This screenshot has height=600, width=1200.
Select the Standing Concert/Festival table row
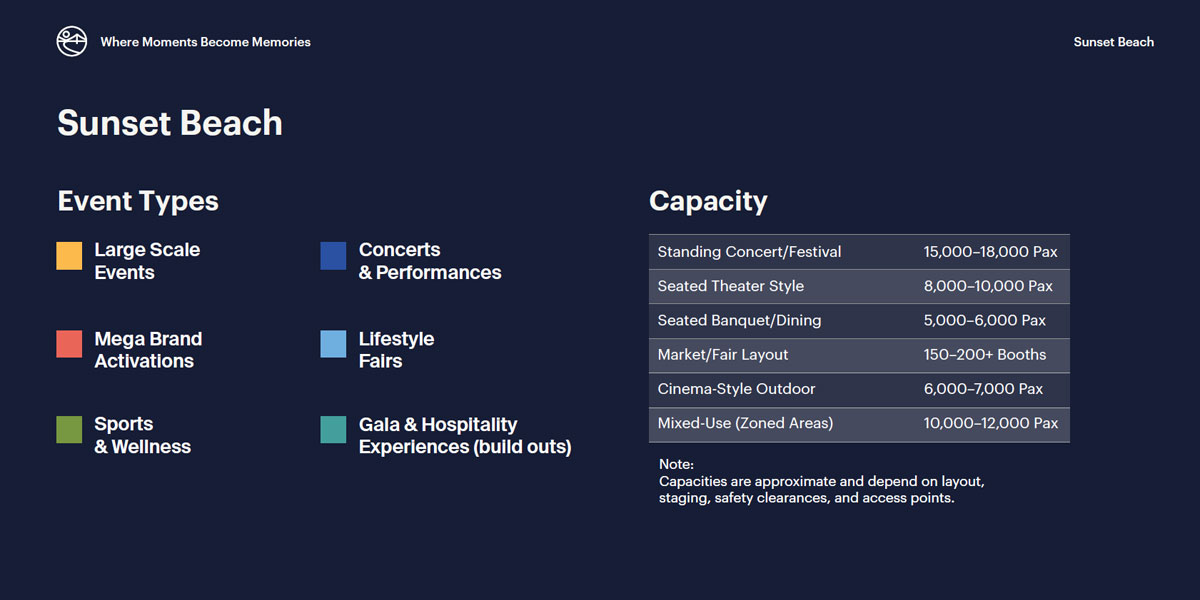[x=859, y=252]
